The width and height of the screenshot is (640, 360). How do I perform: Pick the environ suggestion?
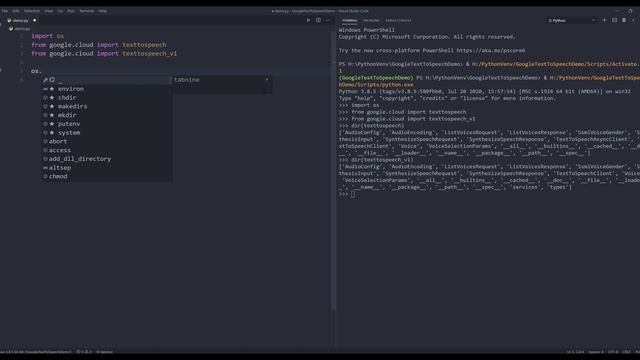(107, 89)
